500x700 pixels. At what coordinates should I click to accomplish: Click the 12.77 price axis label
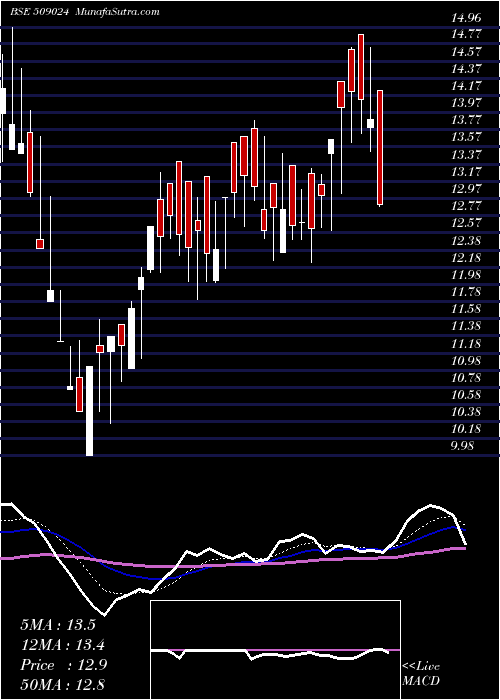pos(466,206)
